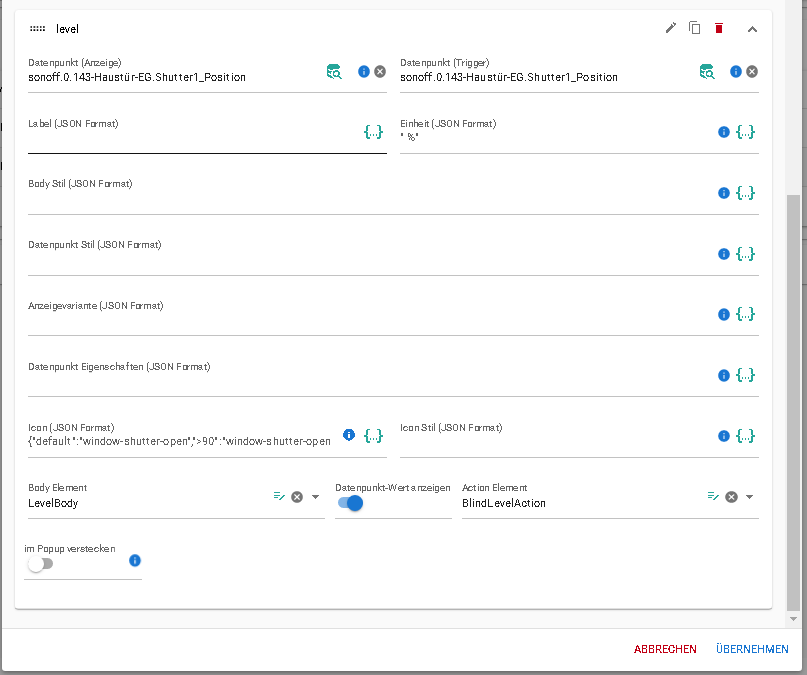
Task: Open object browser for Datenpunkt (Trigger)
Action: pos(707,72)
